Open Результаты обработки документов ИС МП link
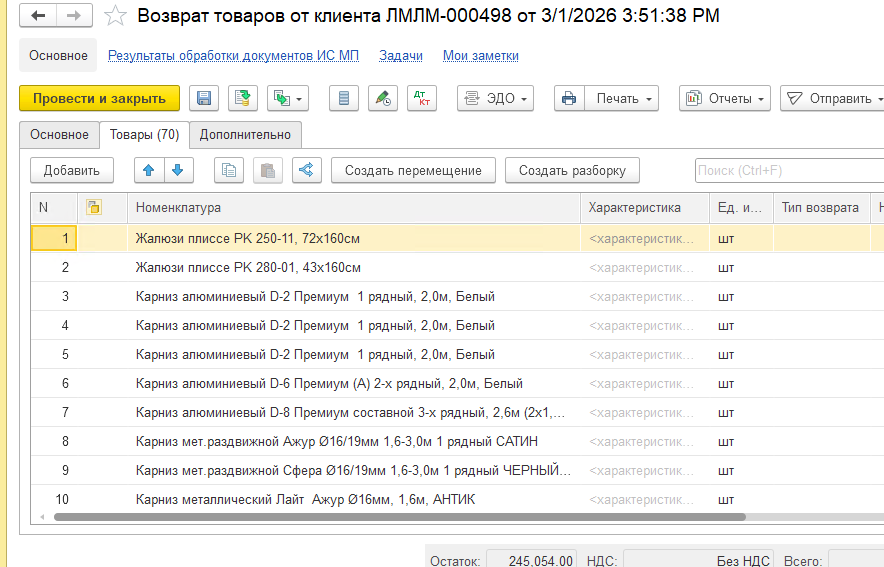Screen dimensions: 884x567 (233, 56)
